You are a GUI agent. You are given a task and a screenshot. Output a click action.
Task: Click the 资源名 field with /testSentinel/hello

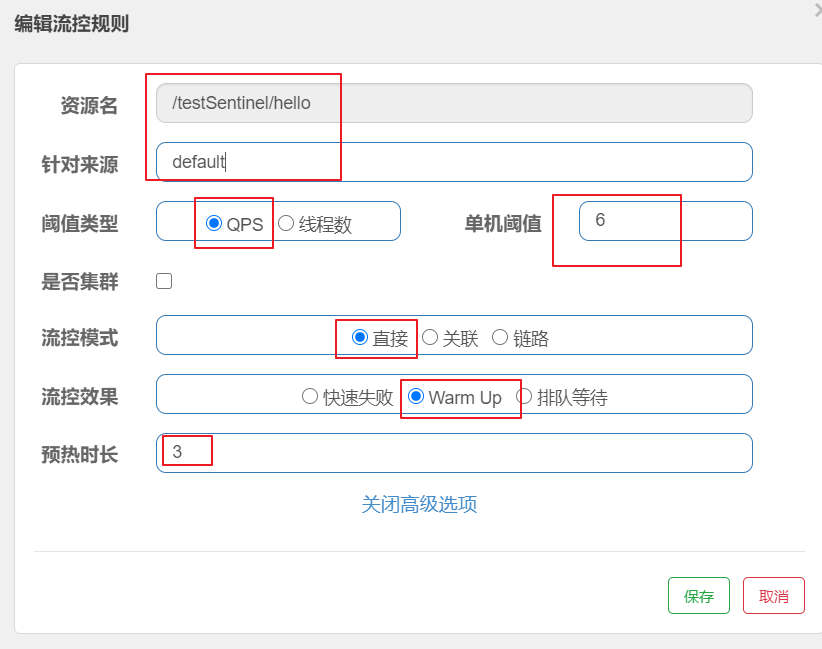coord(455,103)
